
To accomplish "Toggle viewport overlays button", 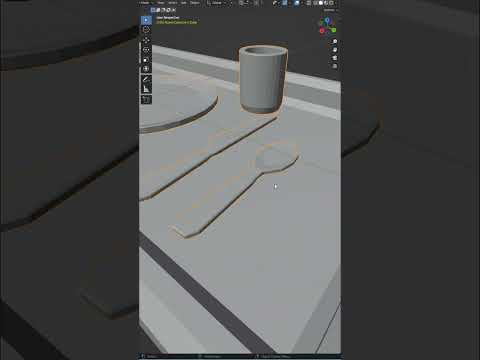I will [296, 3].
